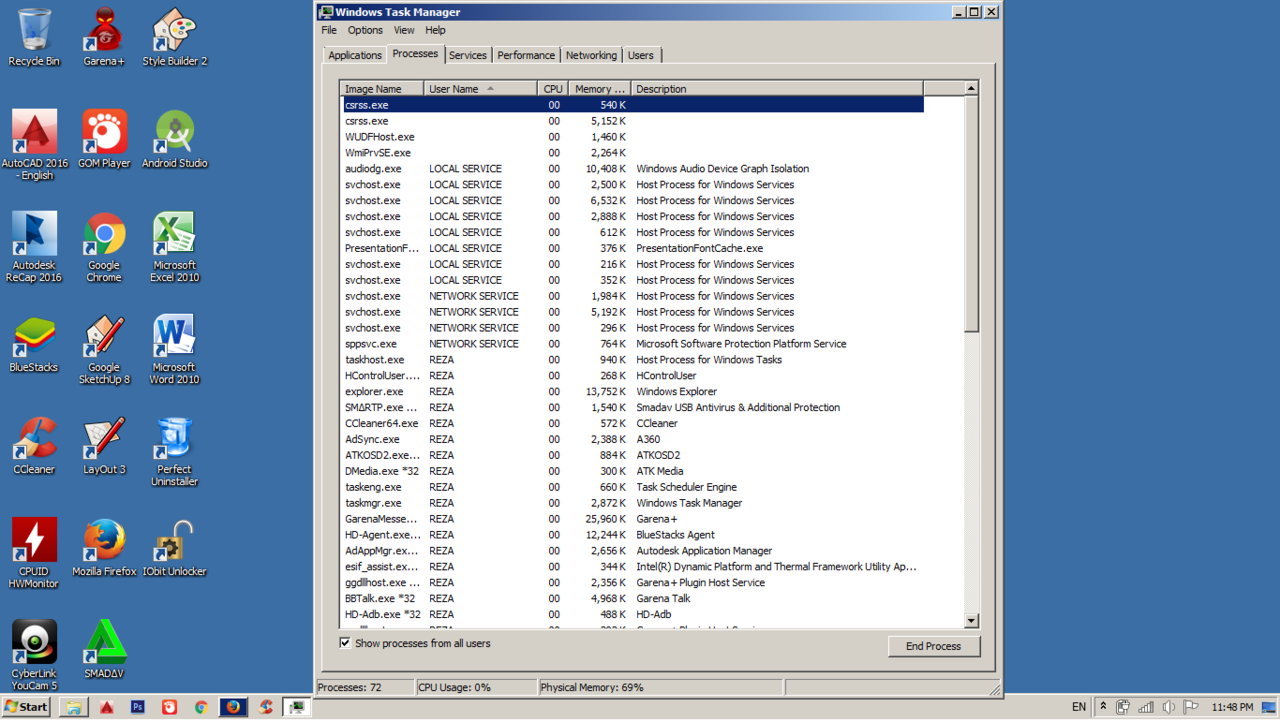This screenshot has width=1280, height=722.
Task: Select the audiodg.exe process row
Action: click(x=632, y=169)
